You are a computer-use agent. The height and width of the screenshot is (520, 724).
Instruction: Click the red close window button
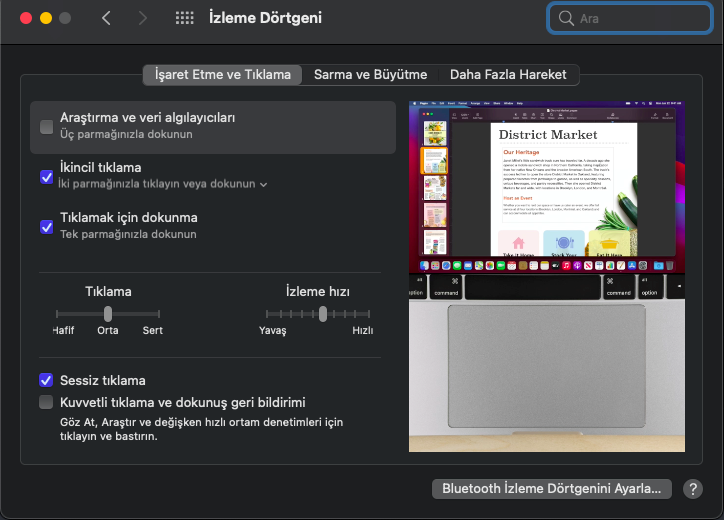point(25,18)
